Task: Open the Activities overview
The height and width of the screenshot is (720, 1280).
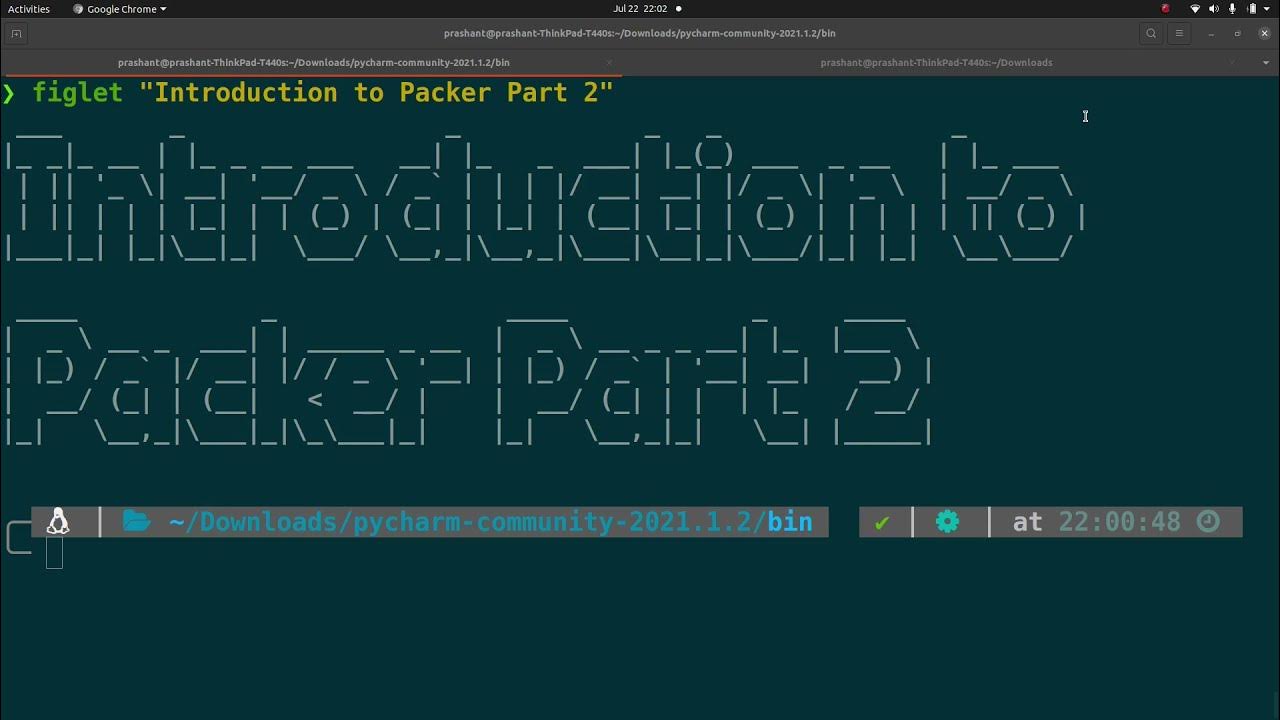Action: click(29, 9)
